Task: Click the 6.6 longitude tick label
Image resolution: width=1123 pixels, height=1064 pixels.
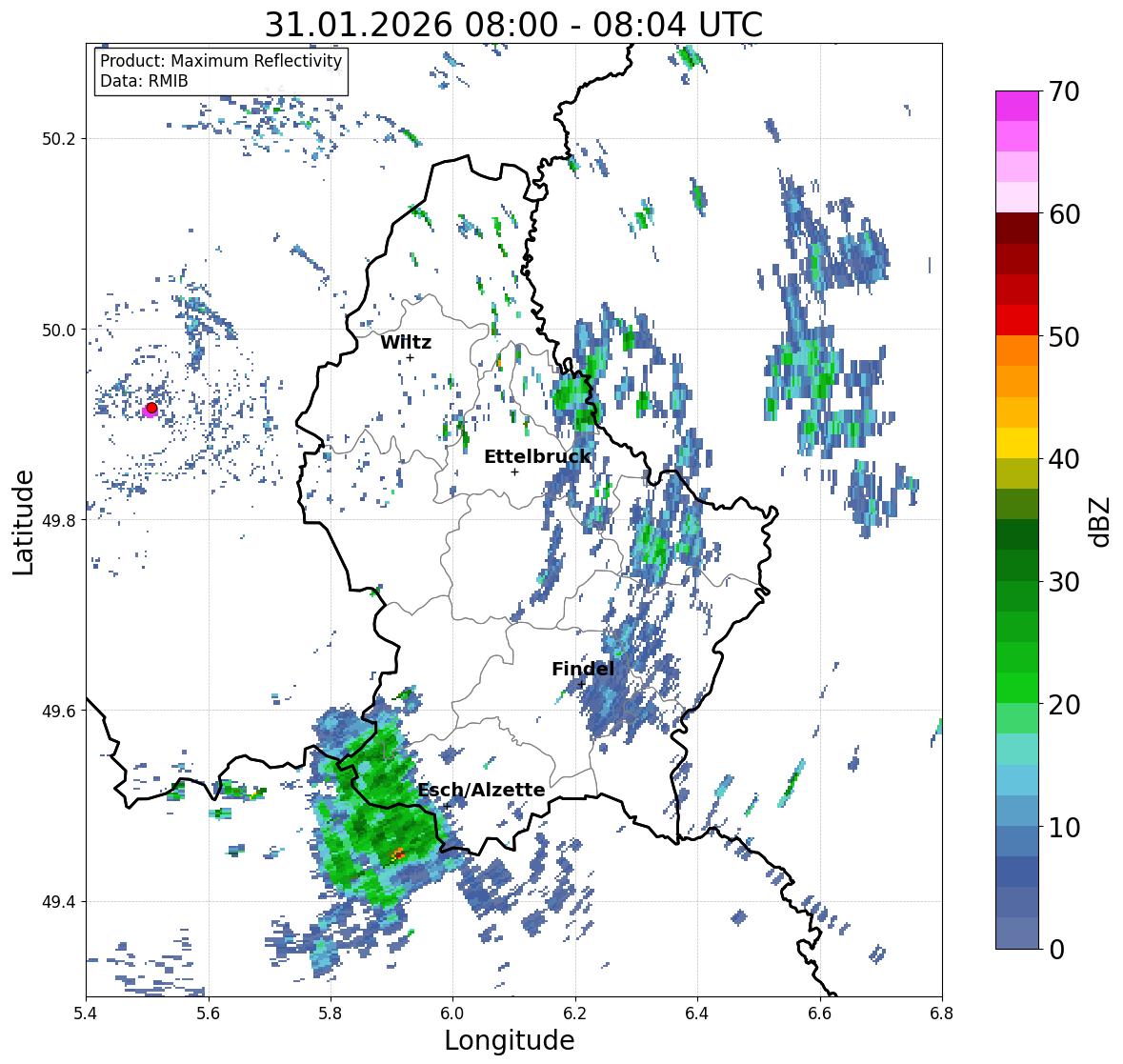Action: pyautogui.click(x=820, y=1014)
